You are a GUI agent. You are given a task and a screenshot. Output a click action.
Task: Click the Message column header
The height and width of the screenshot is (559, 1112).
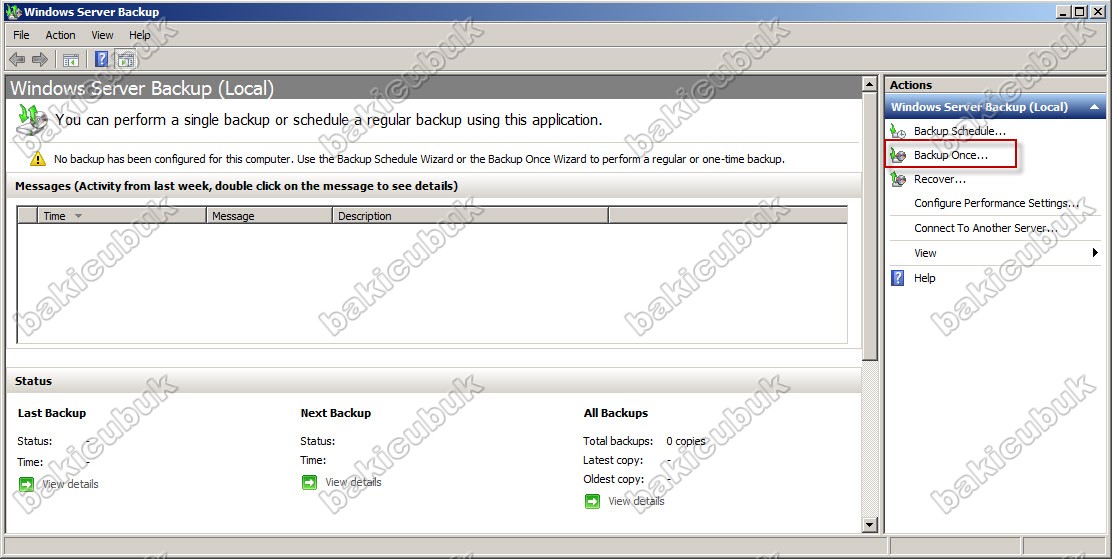point(269,216)
